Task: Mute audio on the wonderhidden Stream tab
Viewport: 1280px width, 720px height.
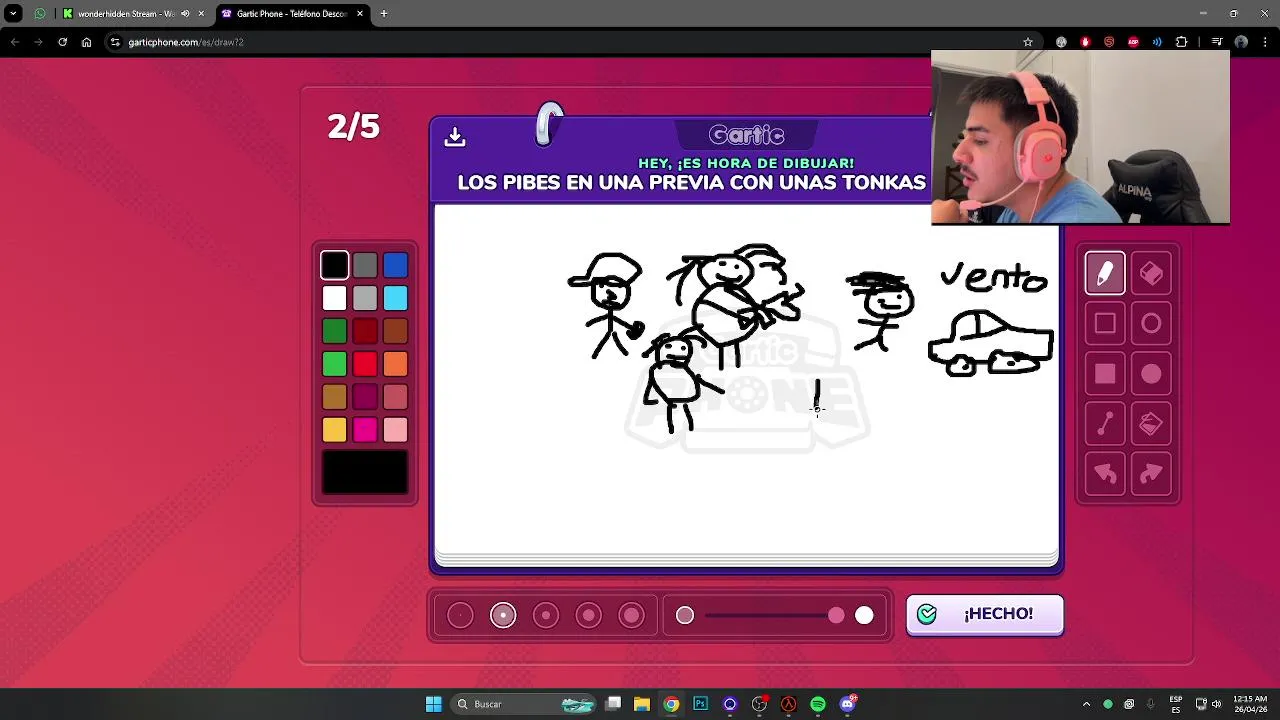Action: click(x=185, y=14)
